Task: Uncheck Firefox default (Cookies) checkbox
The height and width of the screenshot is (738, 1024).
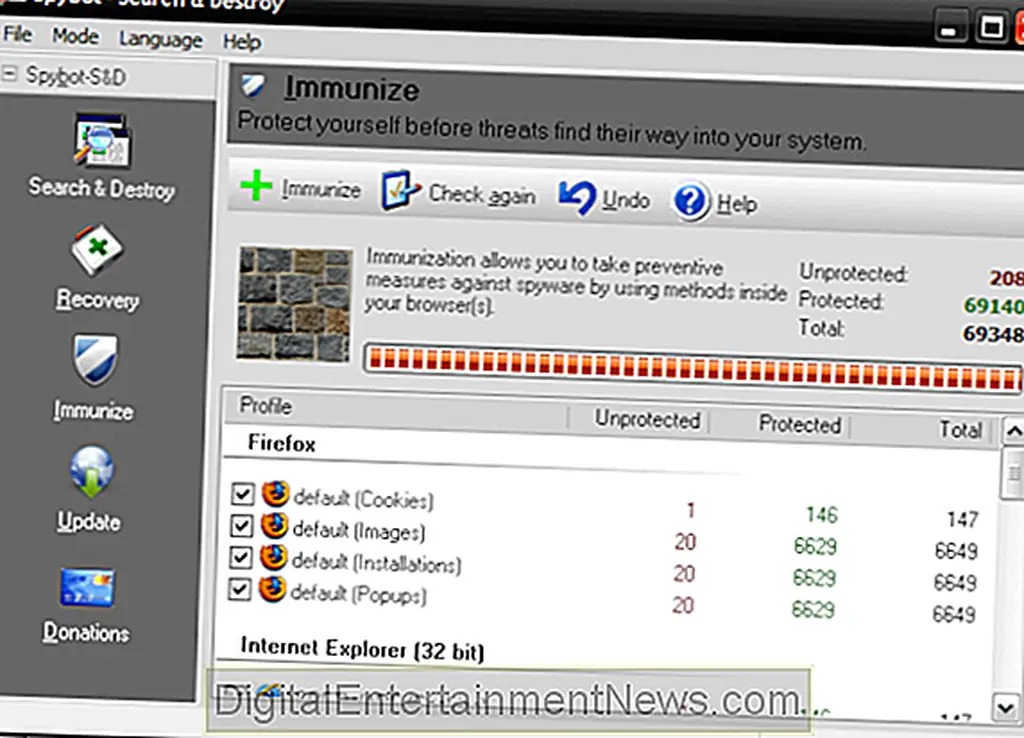Action: [x=241, y=495]
